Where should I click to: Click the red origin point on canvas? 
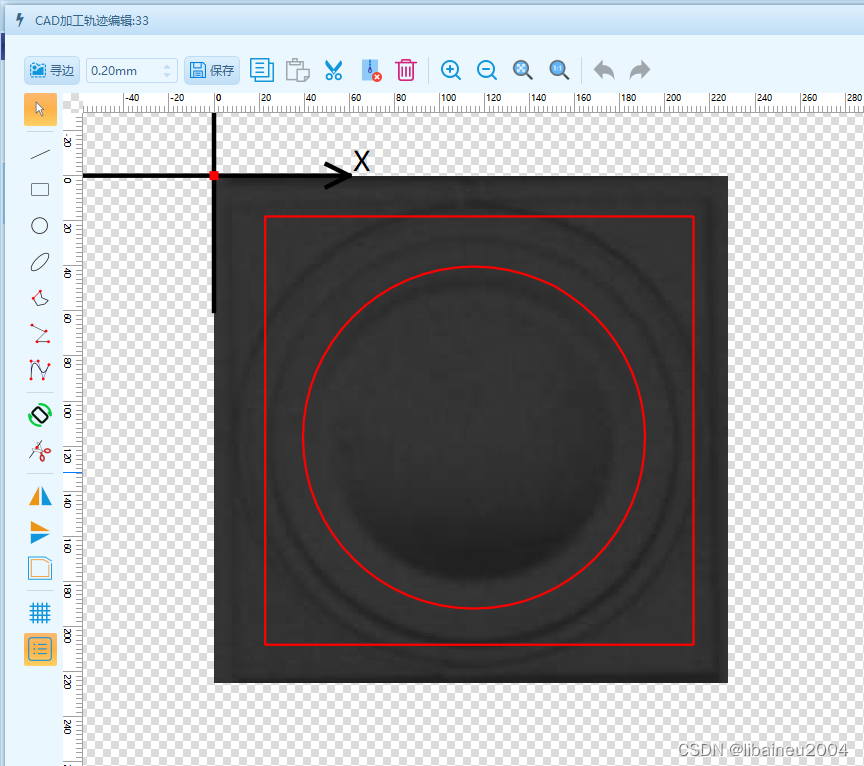click(x=214, y=176)
